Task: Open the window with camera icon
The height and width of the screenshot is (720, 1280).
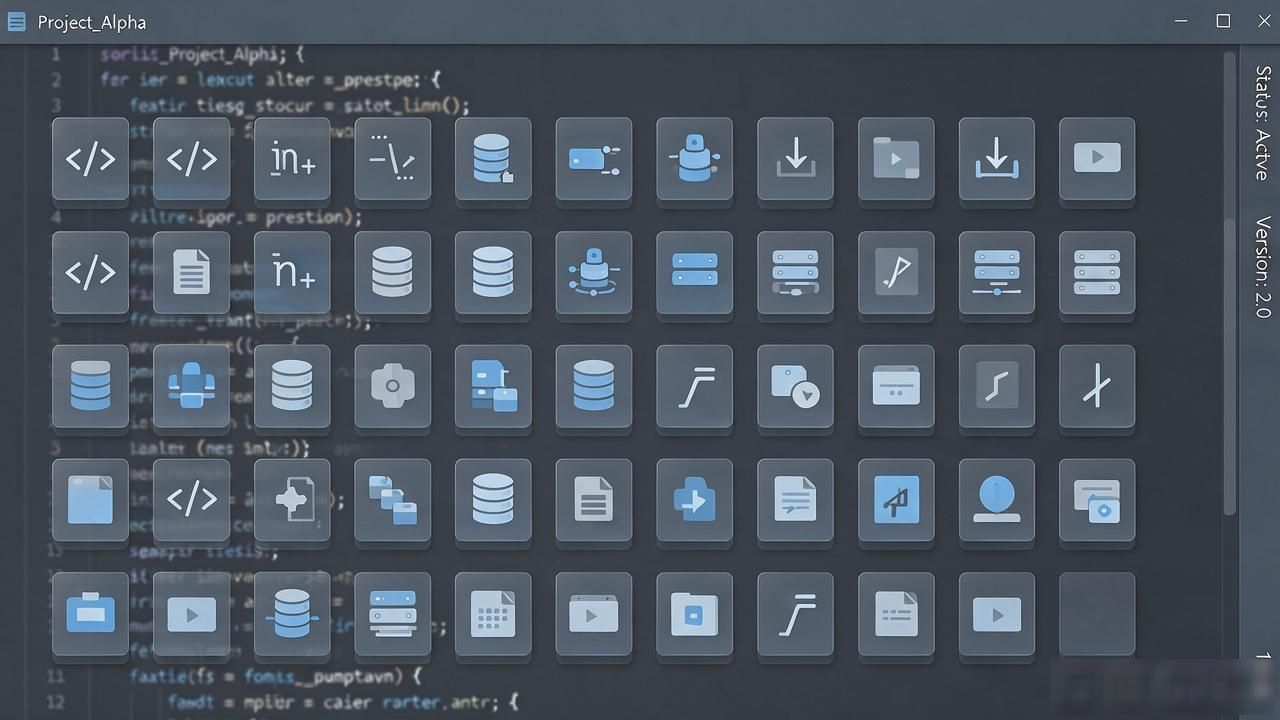Action: 1097,499
